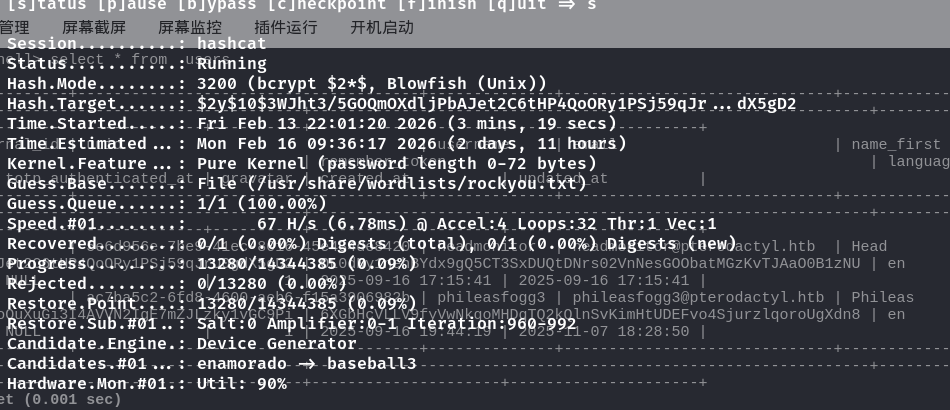
Task: Click the Restore.Sub.#01 Salt:0 Iteration line
Action: pyautogui.click(x=391, y=324)
